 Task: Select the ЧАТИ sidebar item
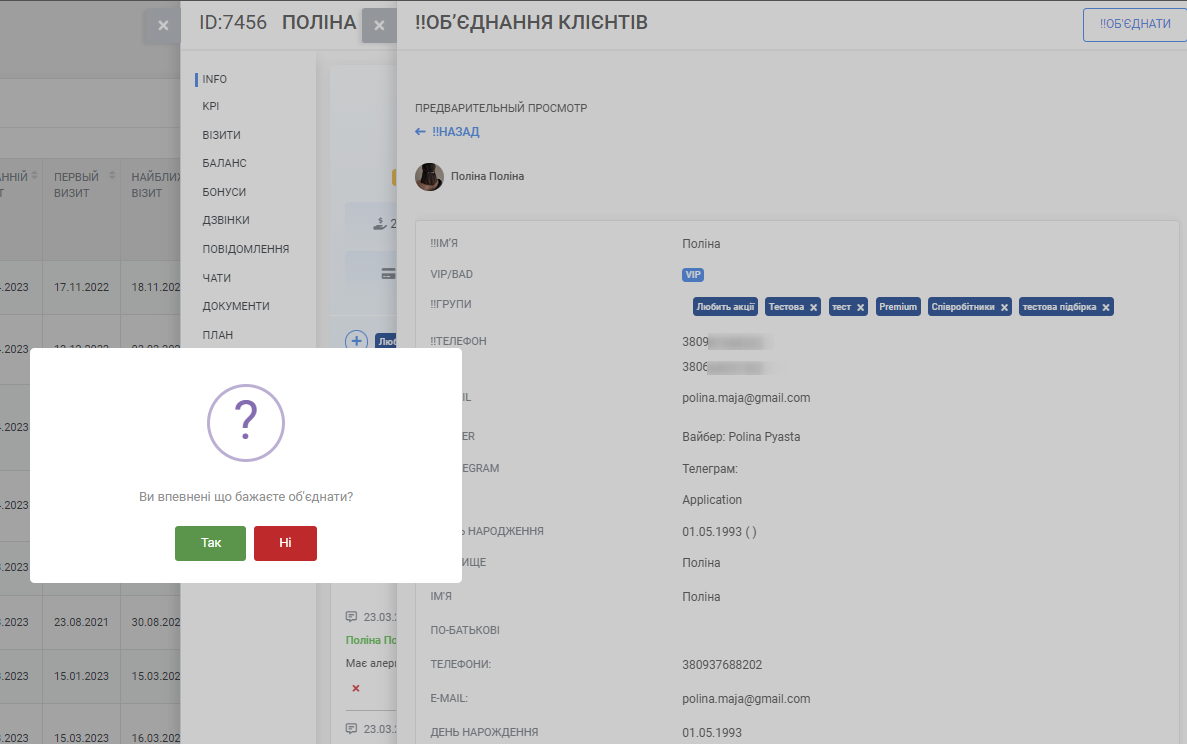(x=217, y=278)
